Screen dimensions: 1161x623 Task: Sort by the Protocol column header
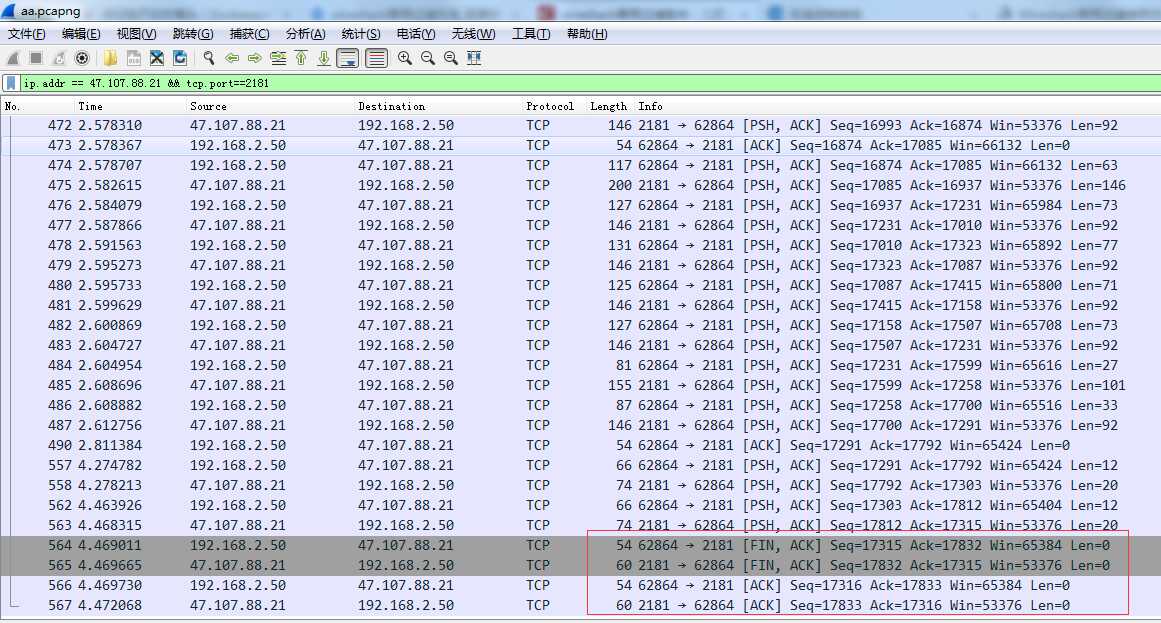(x=549, y=106)
